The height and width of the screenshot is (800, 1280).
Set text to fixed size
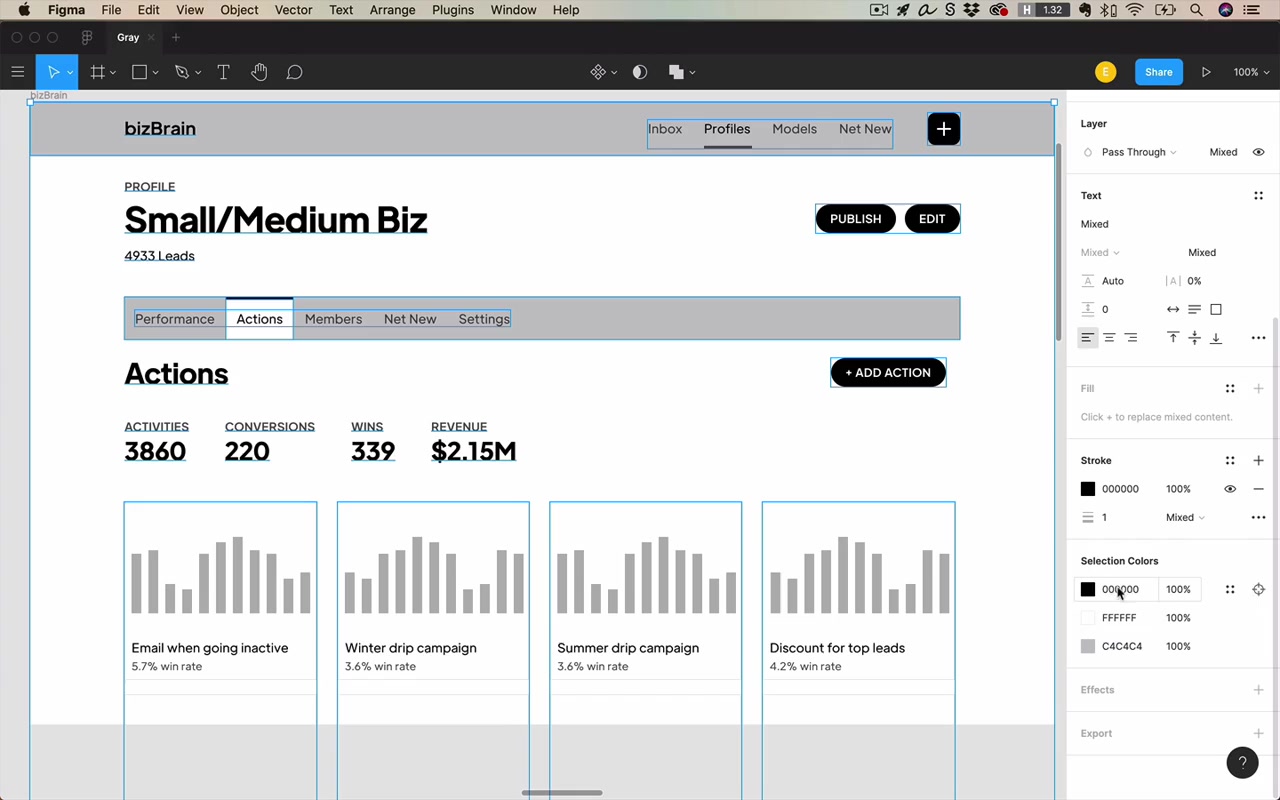[x=1216, y=309]
